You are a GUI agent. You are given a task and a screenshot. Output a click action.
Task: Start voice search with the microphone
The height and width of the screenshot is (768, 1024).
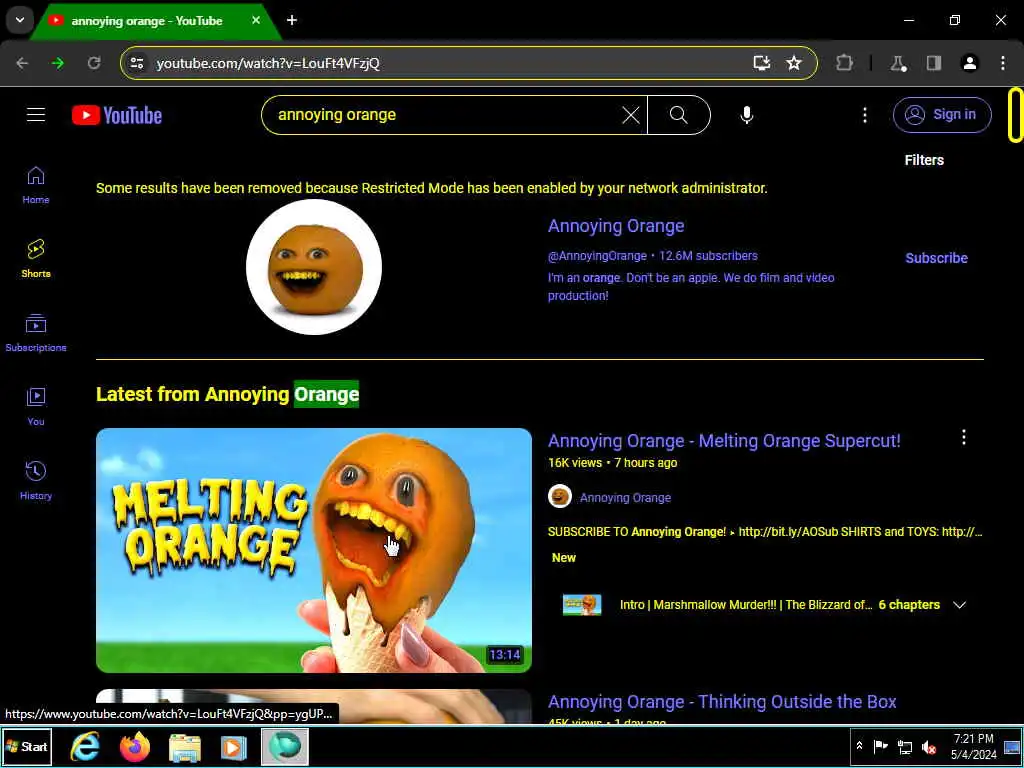click(x=746, y=115)
